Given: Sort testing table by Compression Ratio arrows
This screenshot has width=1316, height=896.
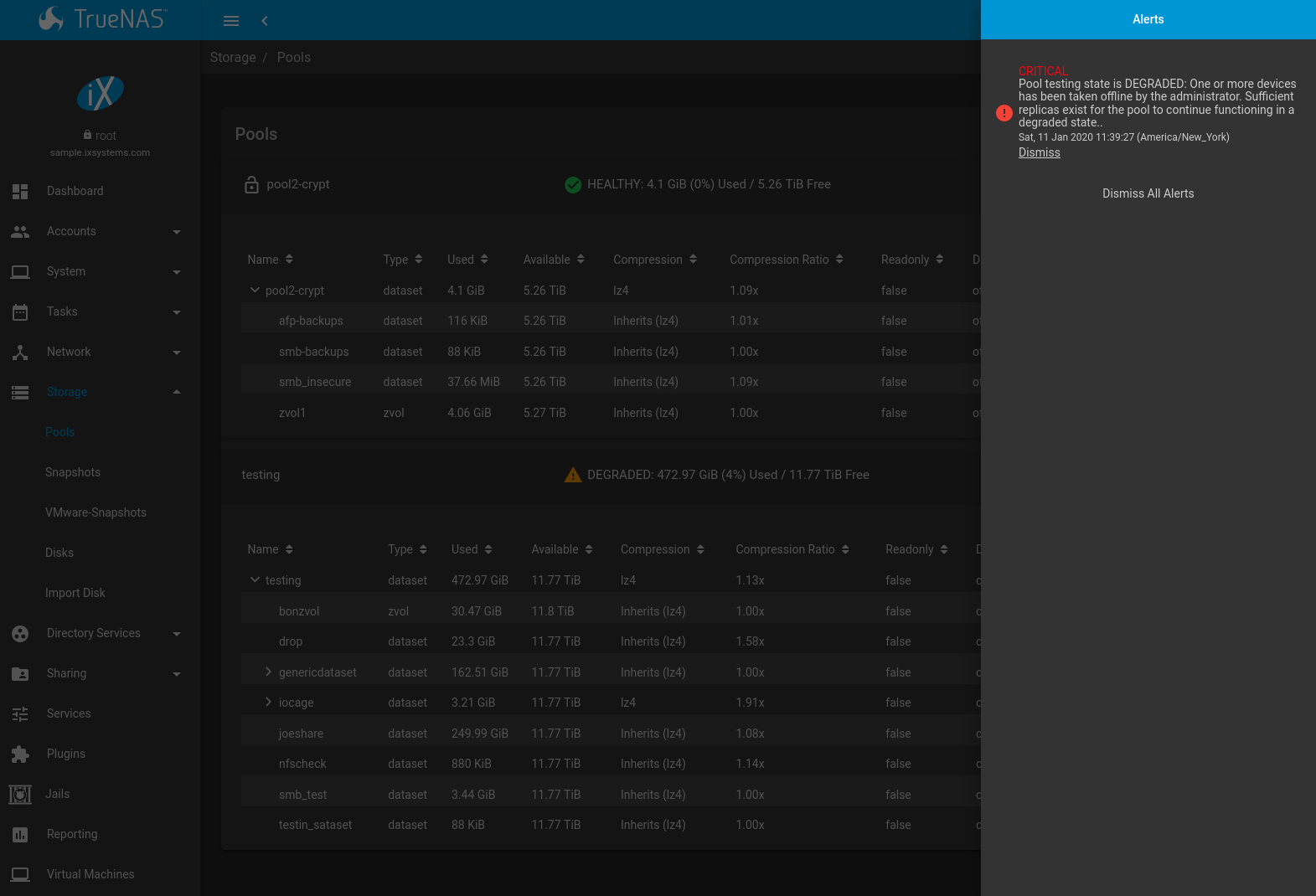Looking at the screenshot, I should tap(845, 549).
